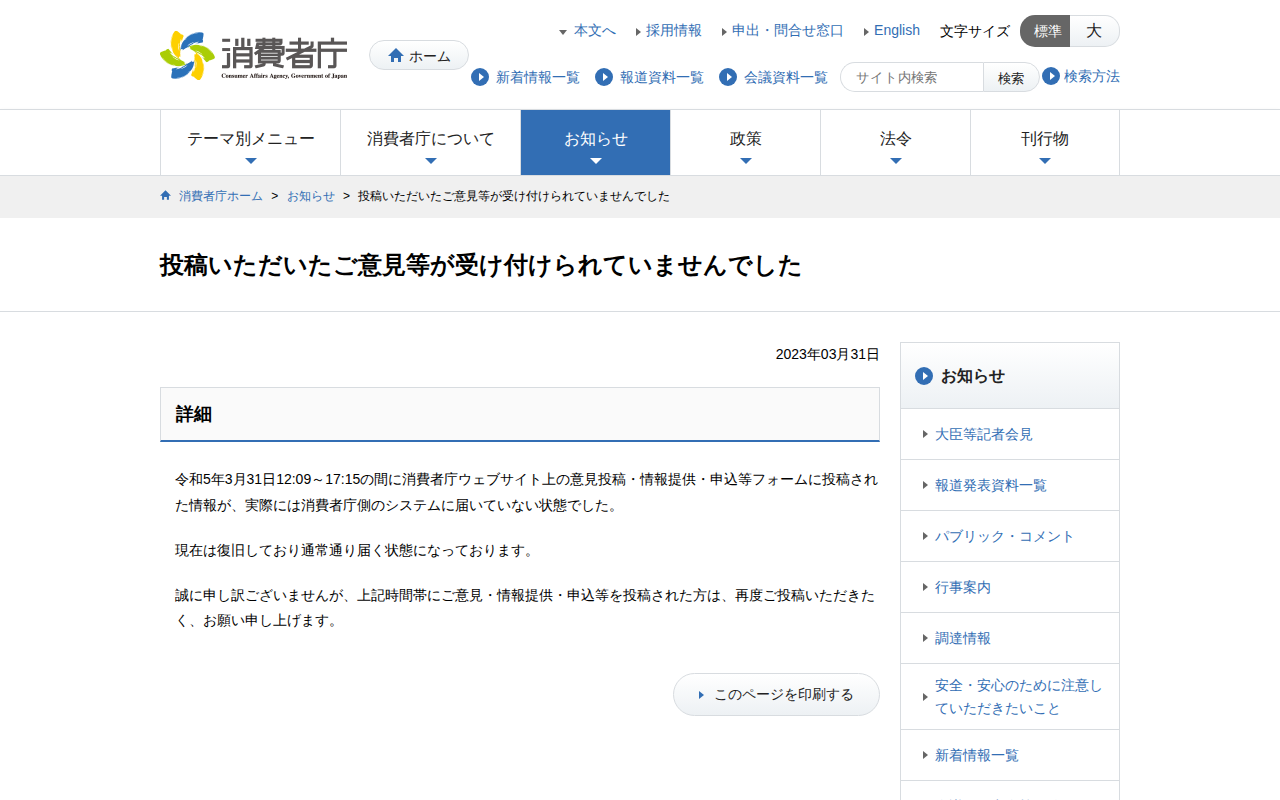Click the arrow icon beside 報道資料一覧
Image resolution: width=1280 pixels, height=800 pixels.
[604, 77]
